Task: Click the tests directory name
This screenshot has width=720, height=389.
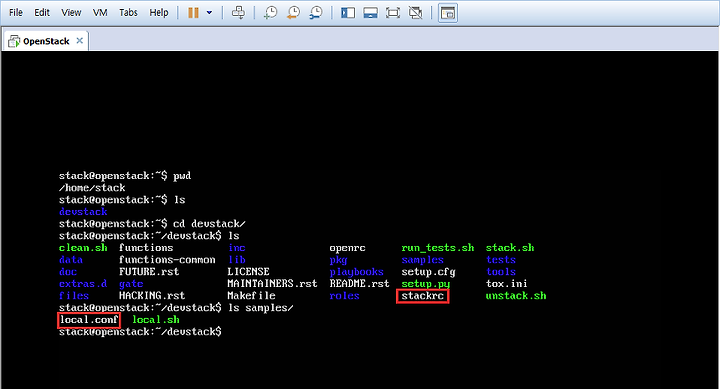Action: (501, 260)
